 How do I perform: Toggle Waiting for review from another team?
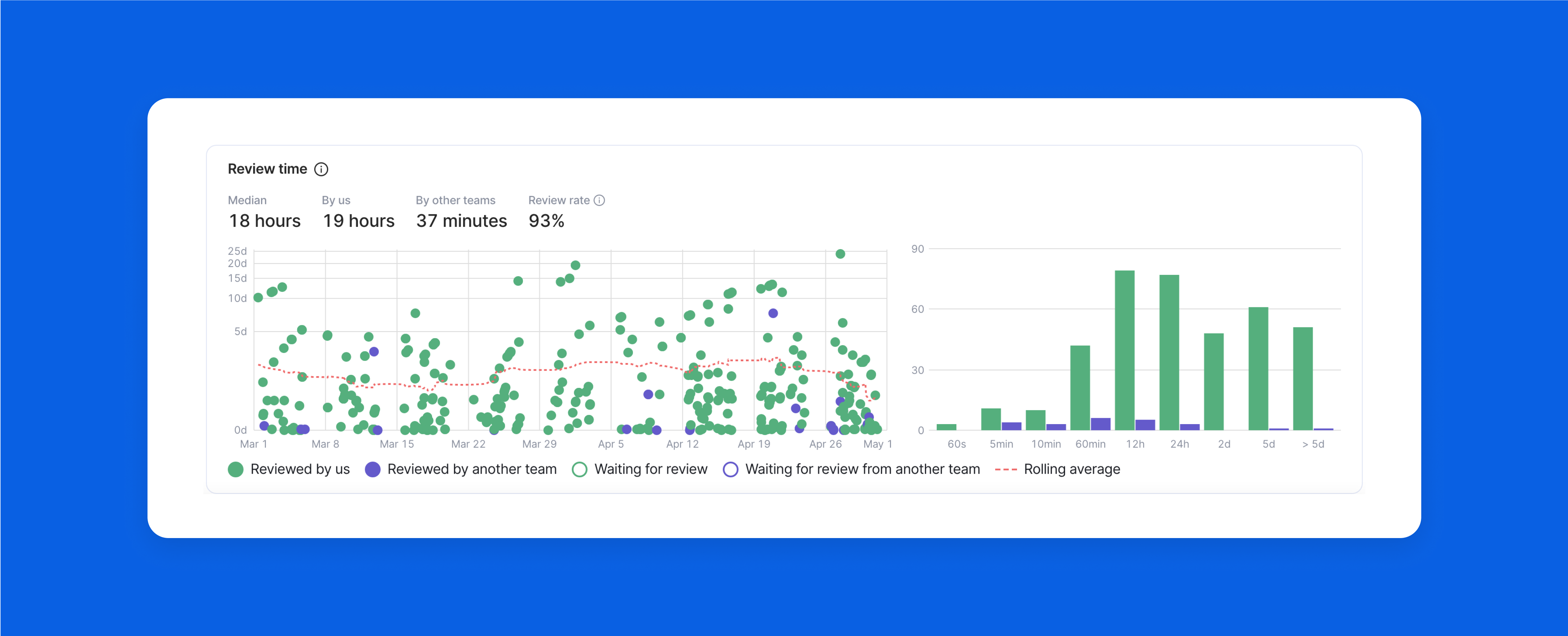coord(730,469)
